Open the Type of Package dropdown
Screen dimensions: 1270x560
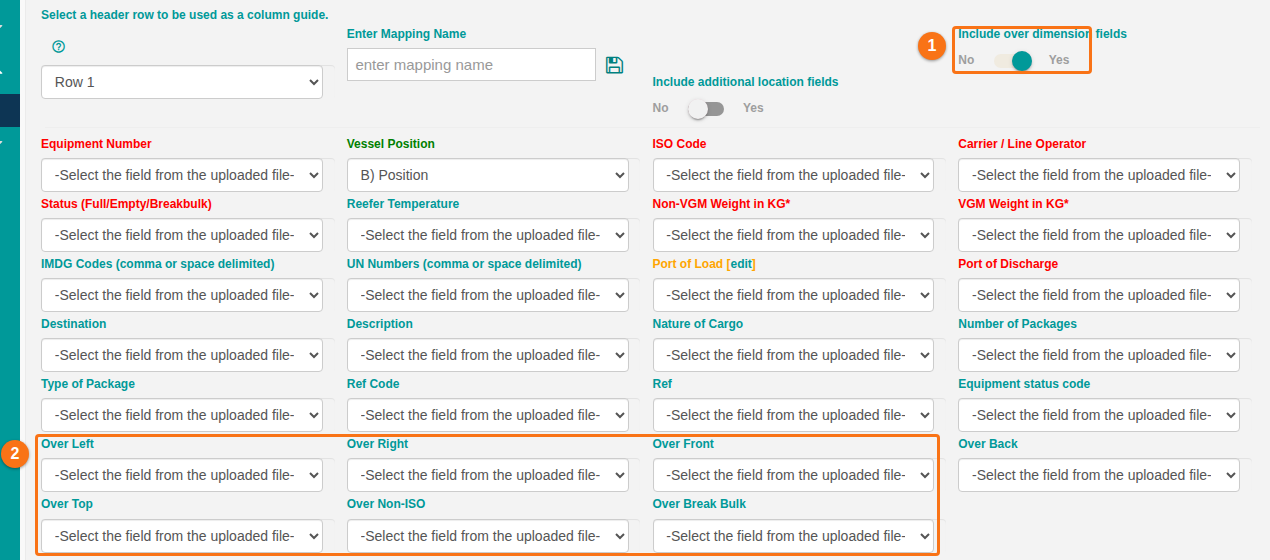pyautogui.click(x=182, y=415)
